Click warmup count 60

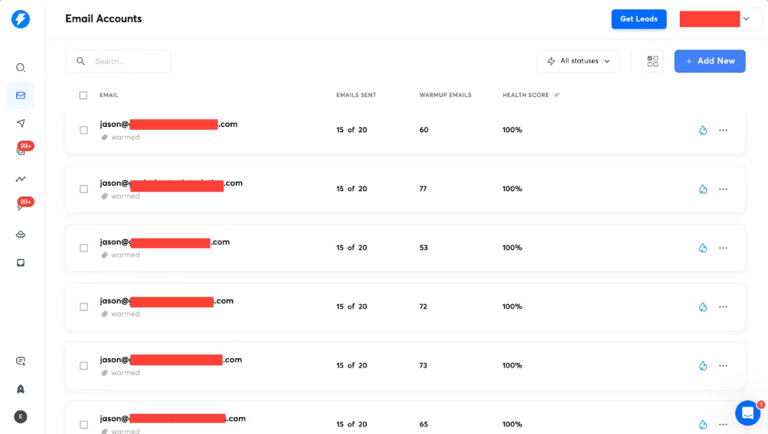pyautogui.click(x=424, y=130)
